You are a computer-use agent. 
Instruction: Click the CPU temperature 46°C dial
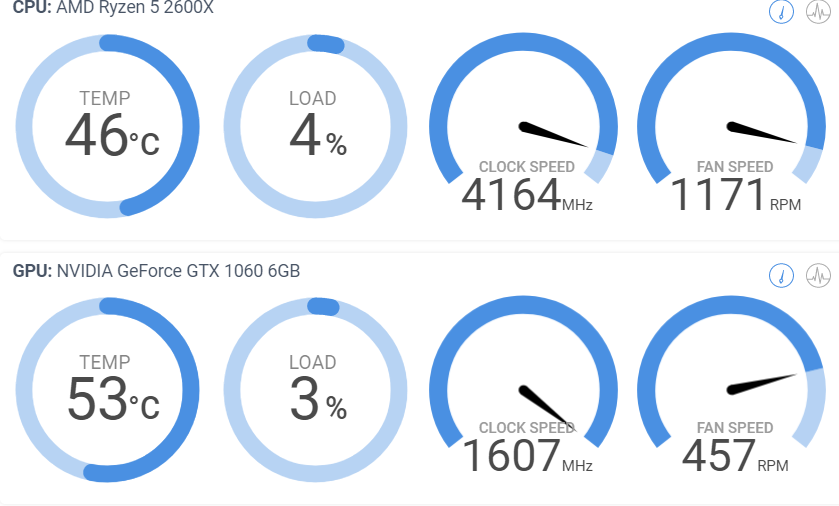coord(108,126)
